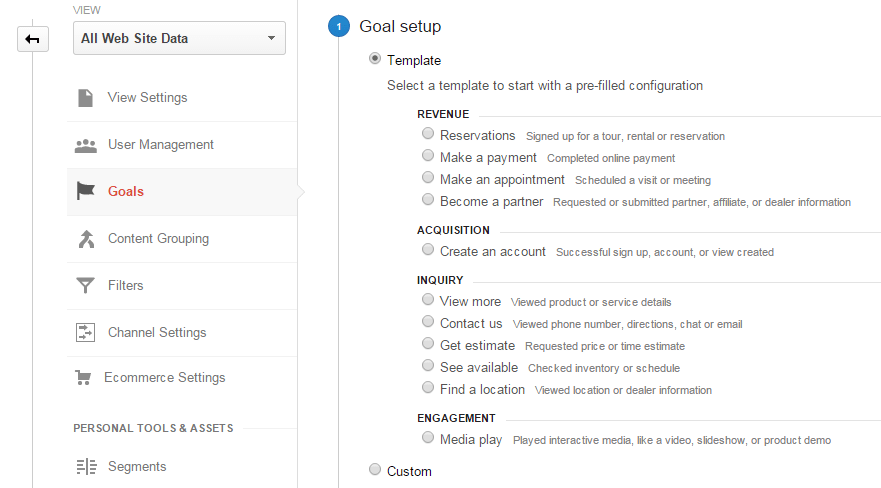Screen dimensions: 881x488
Task: Click the User Management people icon
Action: pyautogui.click(x=85, y=145)
